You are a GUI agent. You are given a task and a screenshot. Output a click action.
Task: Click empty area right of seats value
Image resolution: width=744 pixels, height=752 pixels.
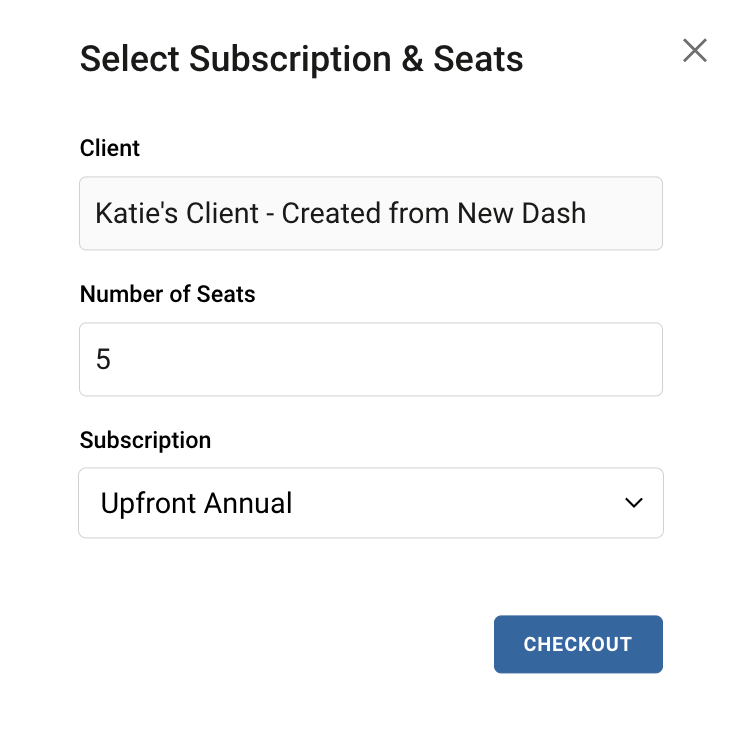(x=384, y=359)
